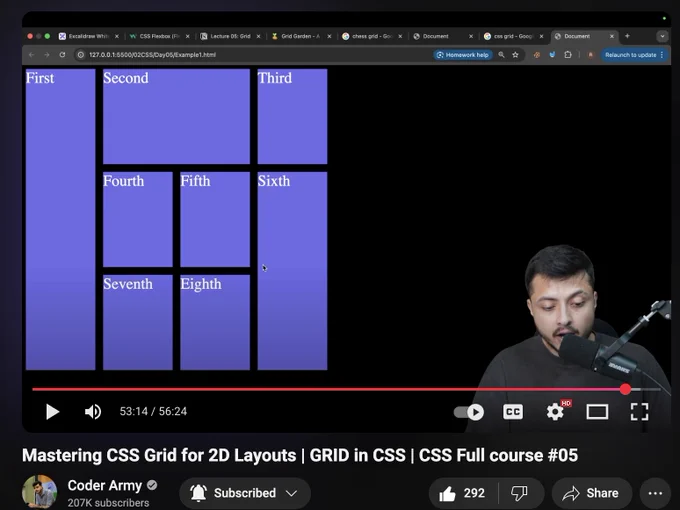Bookmark this page with star icon
Screen dimensions: 680x510
515,55
